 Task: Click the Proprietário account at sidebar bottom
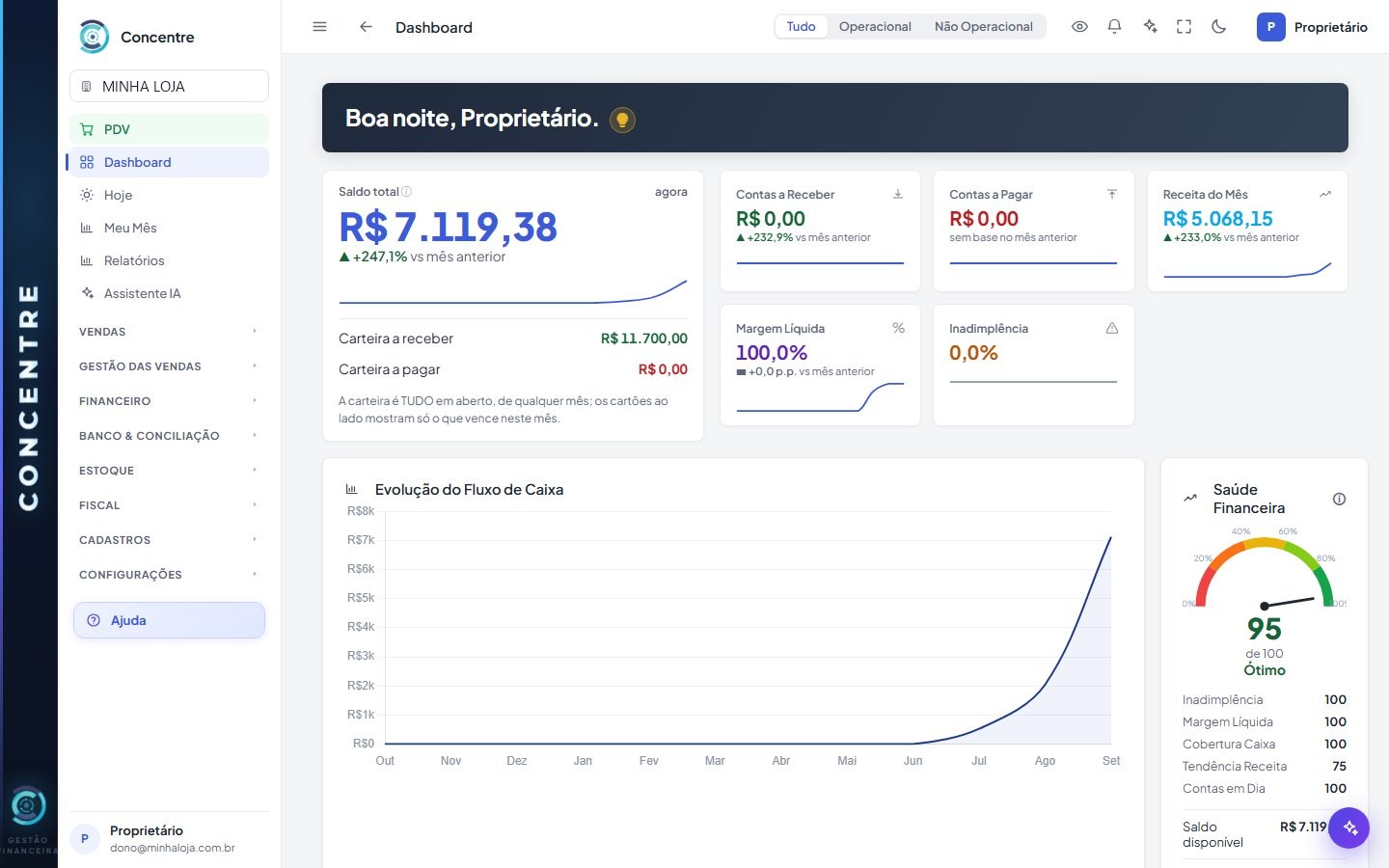[169, 839]
